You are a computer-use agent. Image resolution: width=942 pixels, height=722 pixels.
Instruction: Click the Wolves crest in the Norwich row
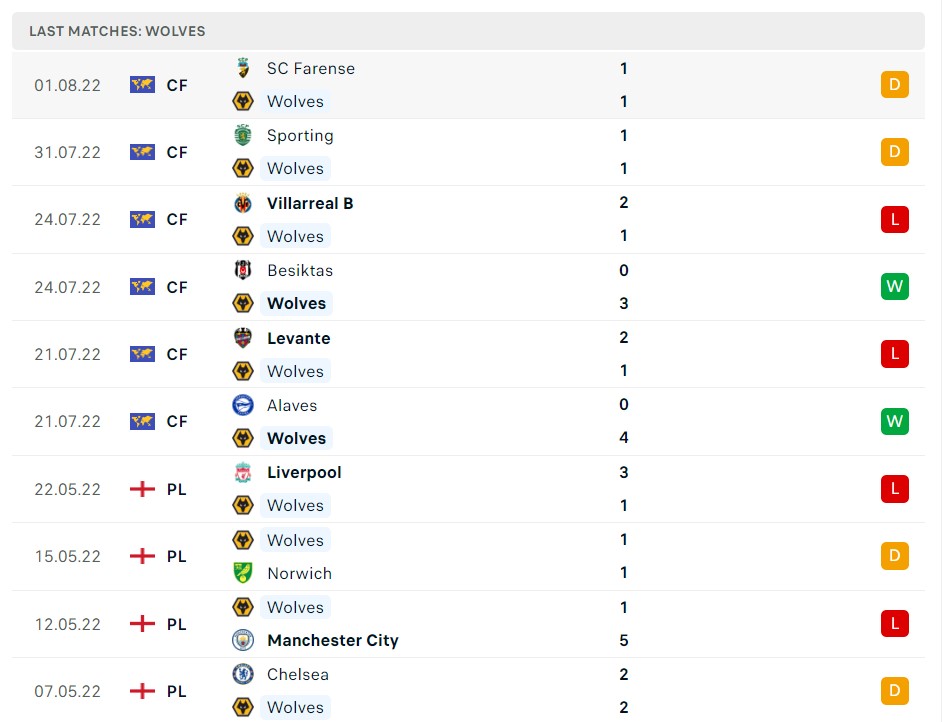tap(242, 540)
